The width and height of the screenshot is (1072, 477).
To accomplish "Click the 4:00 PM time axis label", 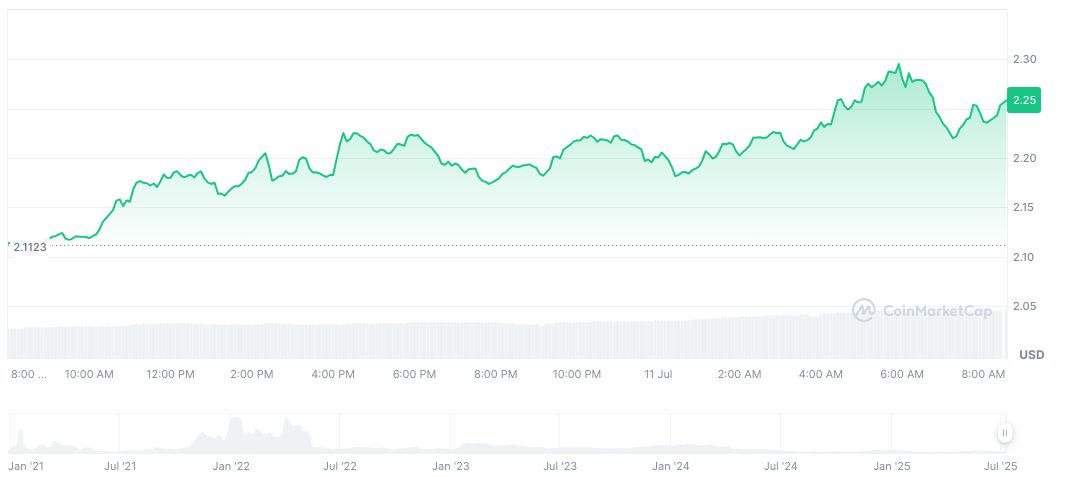I will pyautogui.click(x=333, y=374).
